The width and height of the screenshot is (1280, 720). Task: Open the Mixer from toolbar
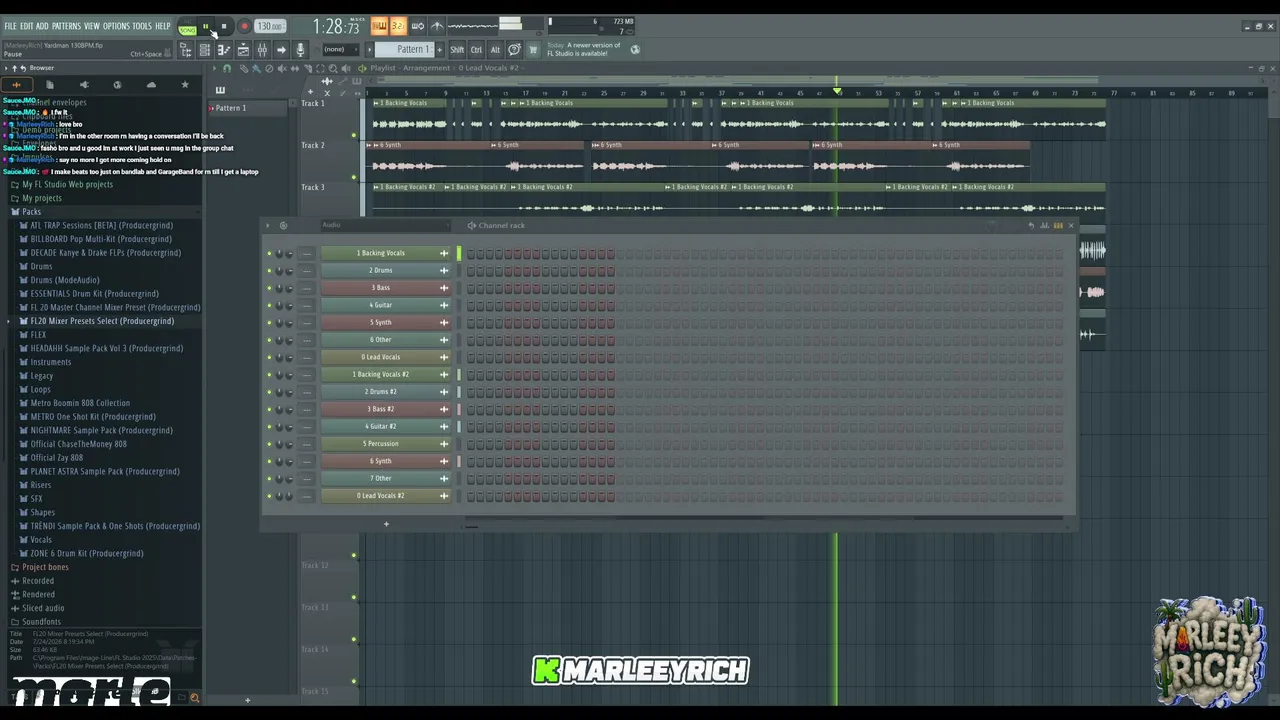pyautogui.click(x=262, y=50)
